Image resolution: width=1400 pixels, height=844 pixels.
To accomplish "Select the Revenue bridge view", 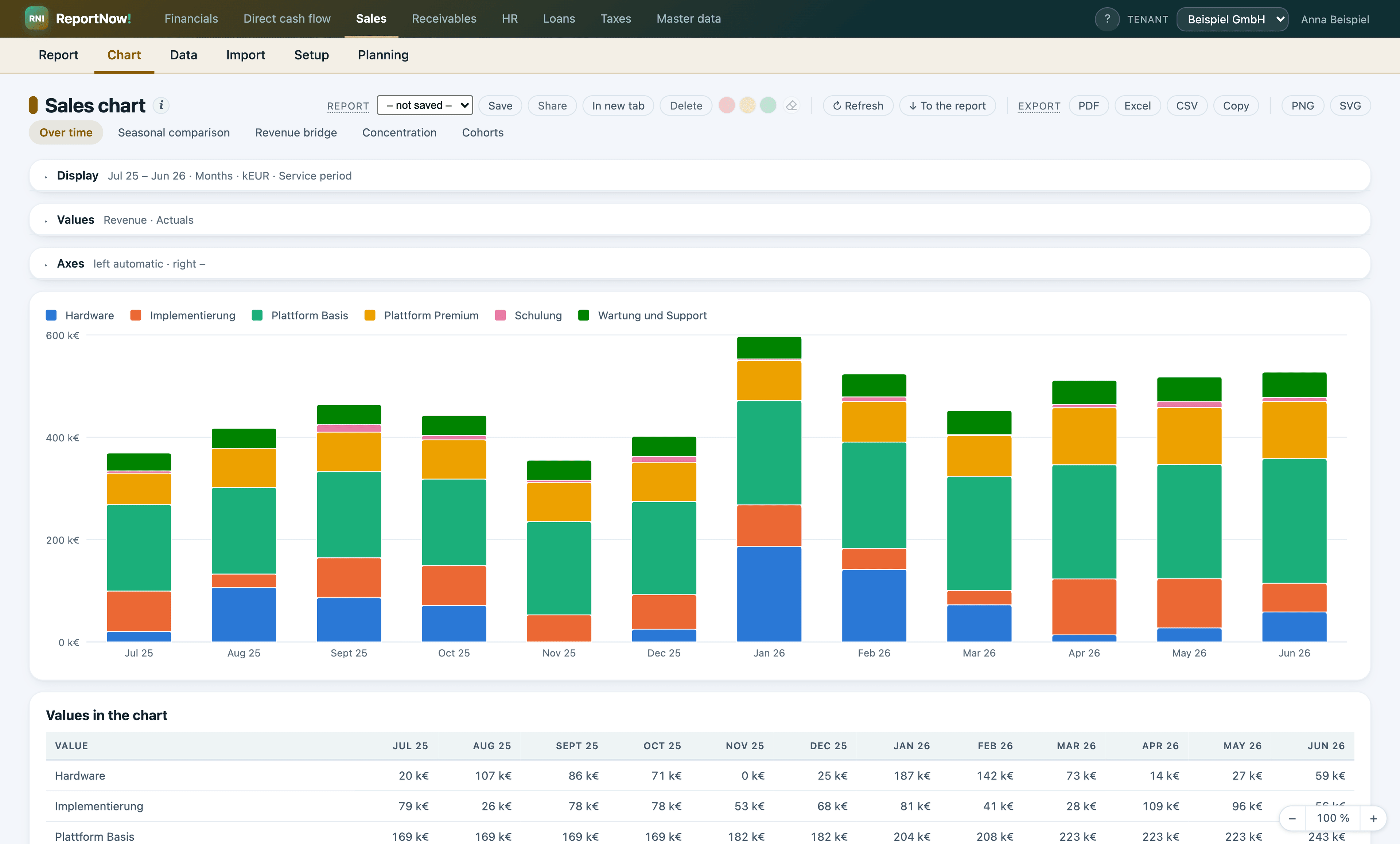I will pyautogui.click(x=296, y=132).
